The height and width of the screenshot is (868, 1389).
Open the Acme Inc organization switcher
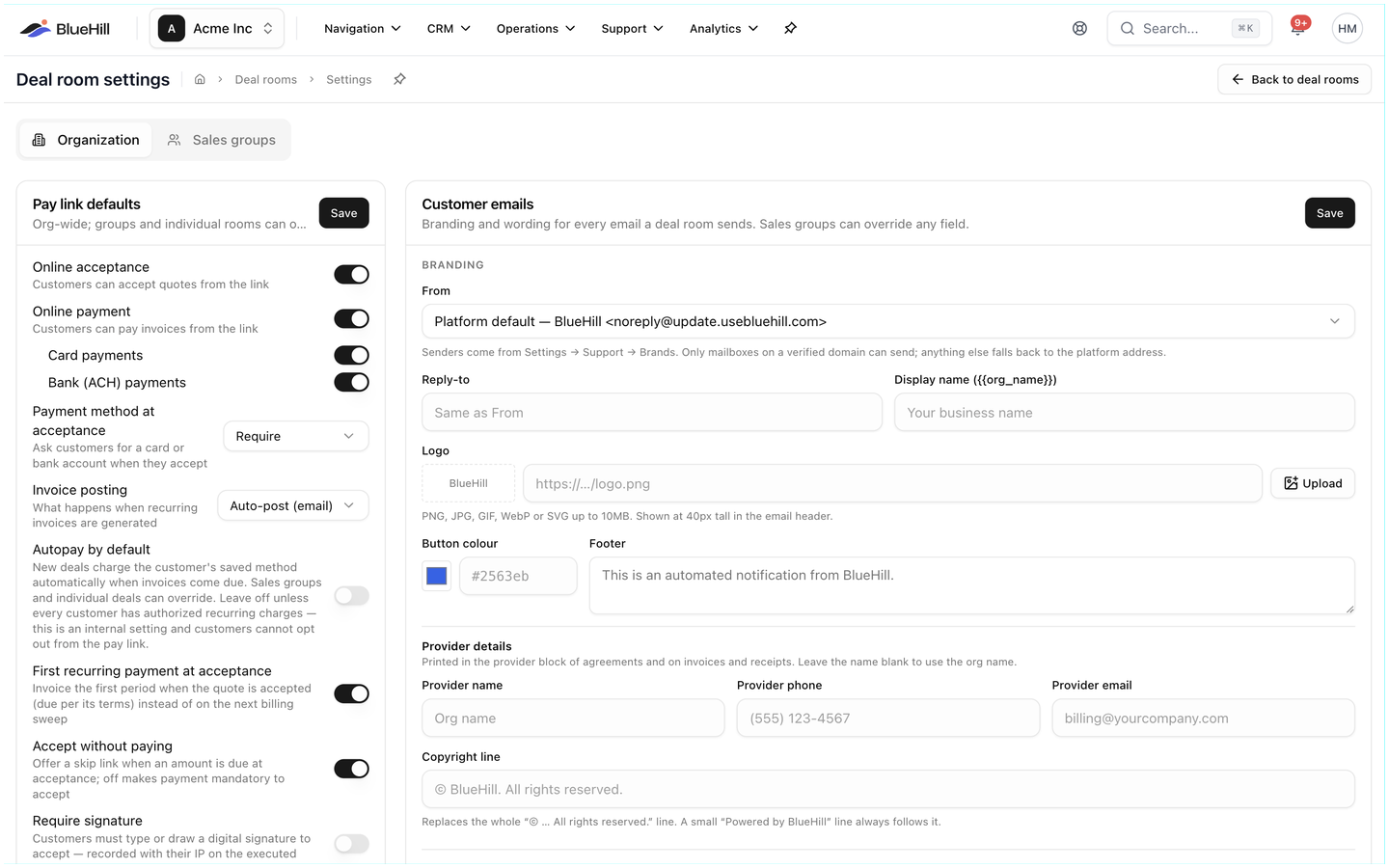[x=217, y=29]
